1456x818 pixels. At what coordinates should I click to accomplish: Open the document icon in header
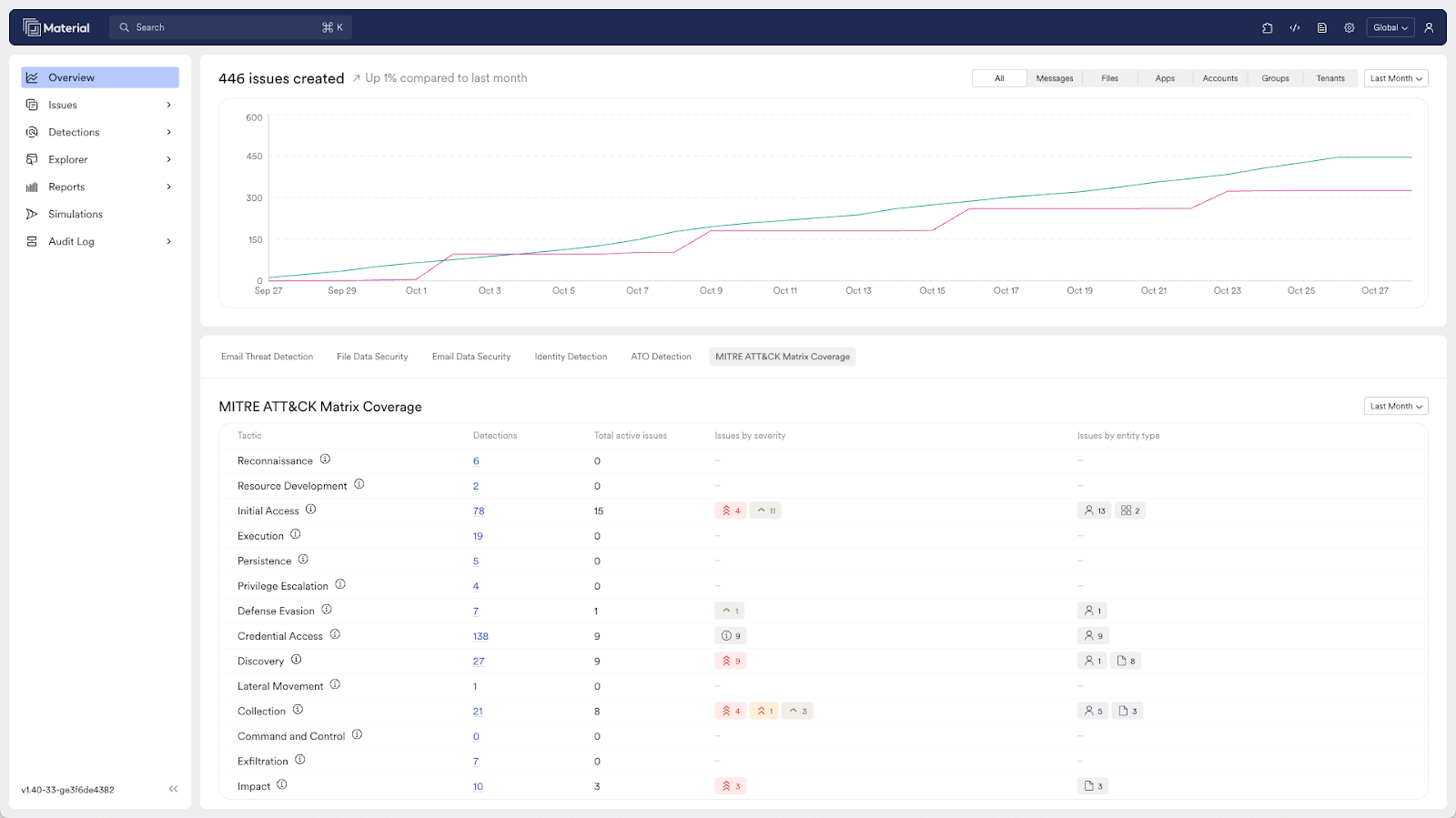(x=1321, y=28)
